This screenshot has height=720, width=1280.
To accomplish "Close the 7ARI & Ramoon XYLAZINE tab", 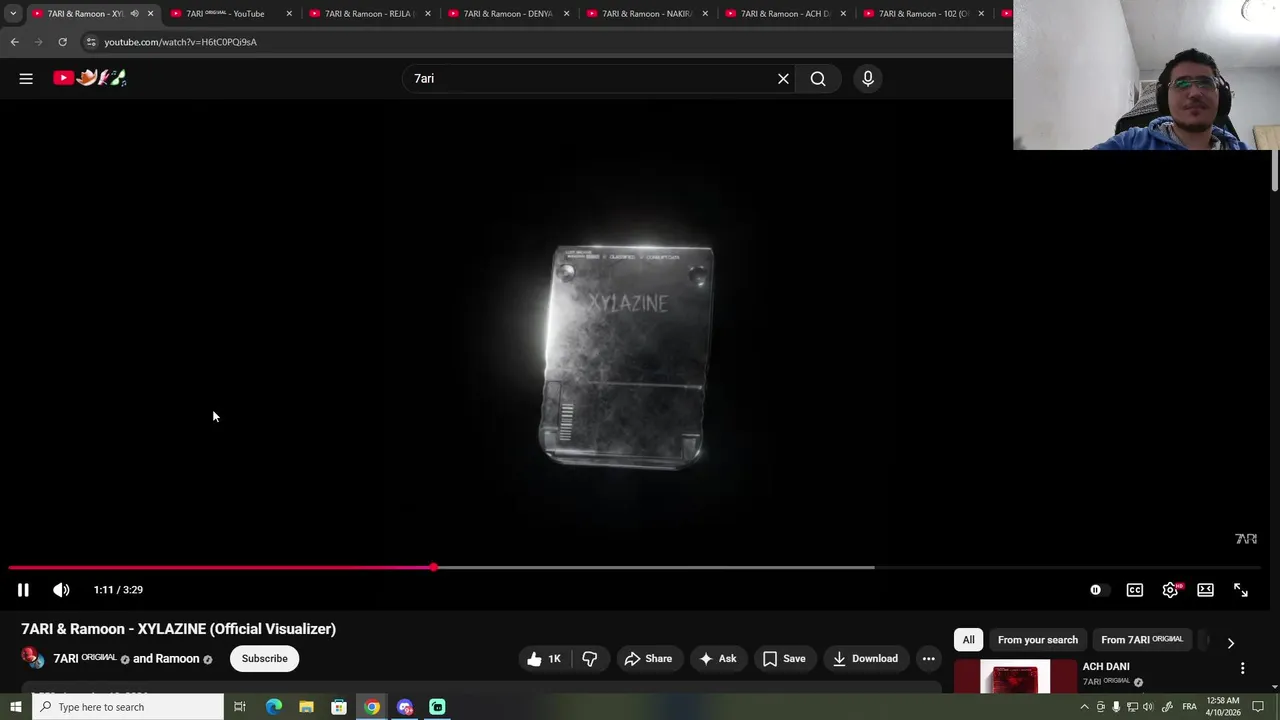I will [150, 14].
